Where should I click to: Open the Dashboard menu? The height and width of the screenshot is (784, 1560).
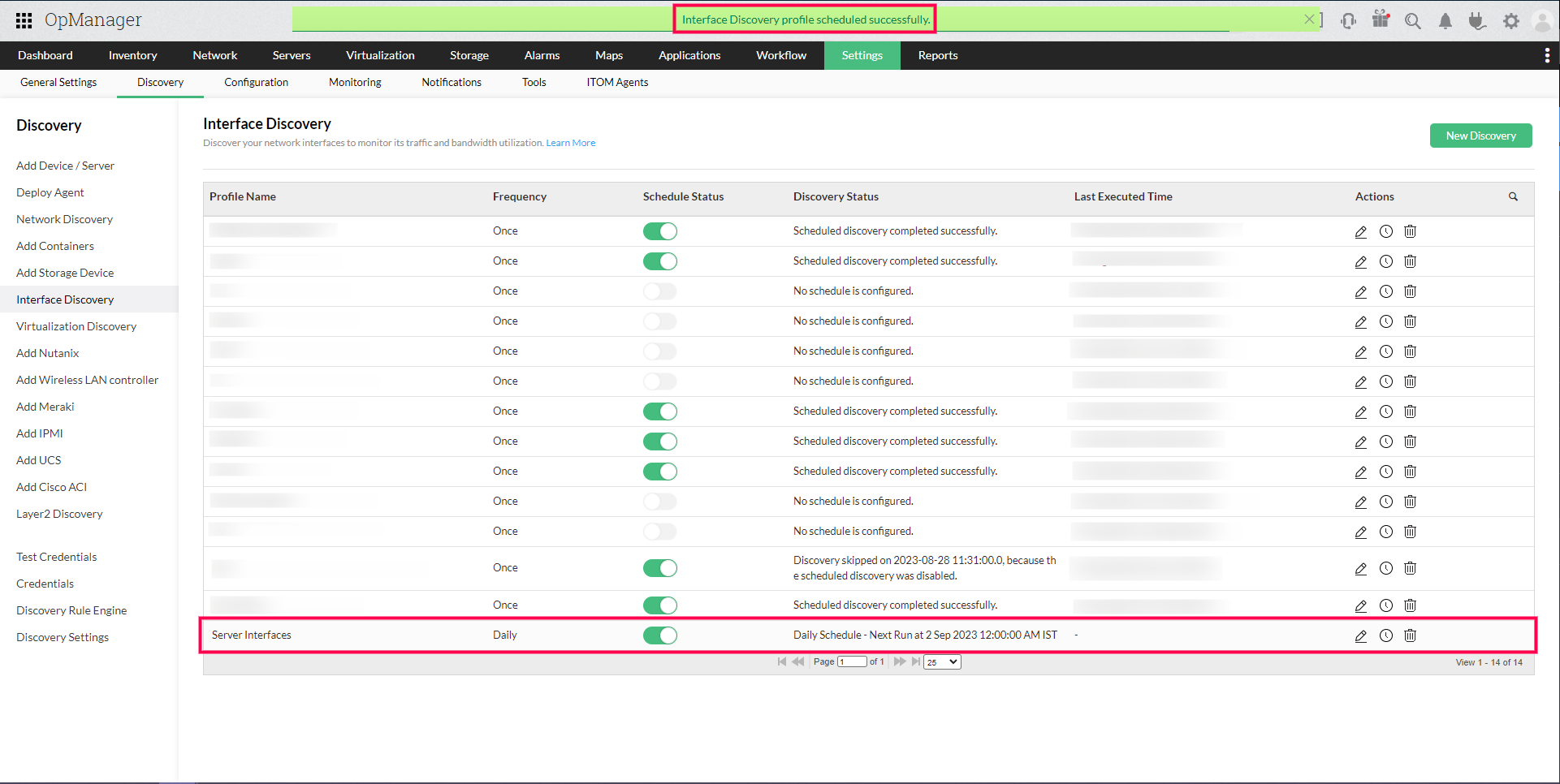[x=45, y=55]
